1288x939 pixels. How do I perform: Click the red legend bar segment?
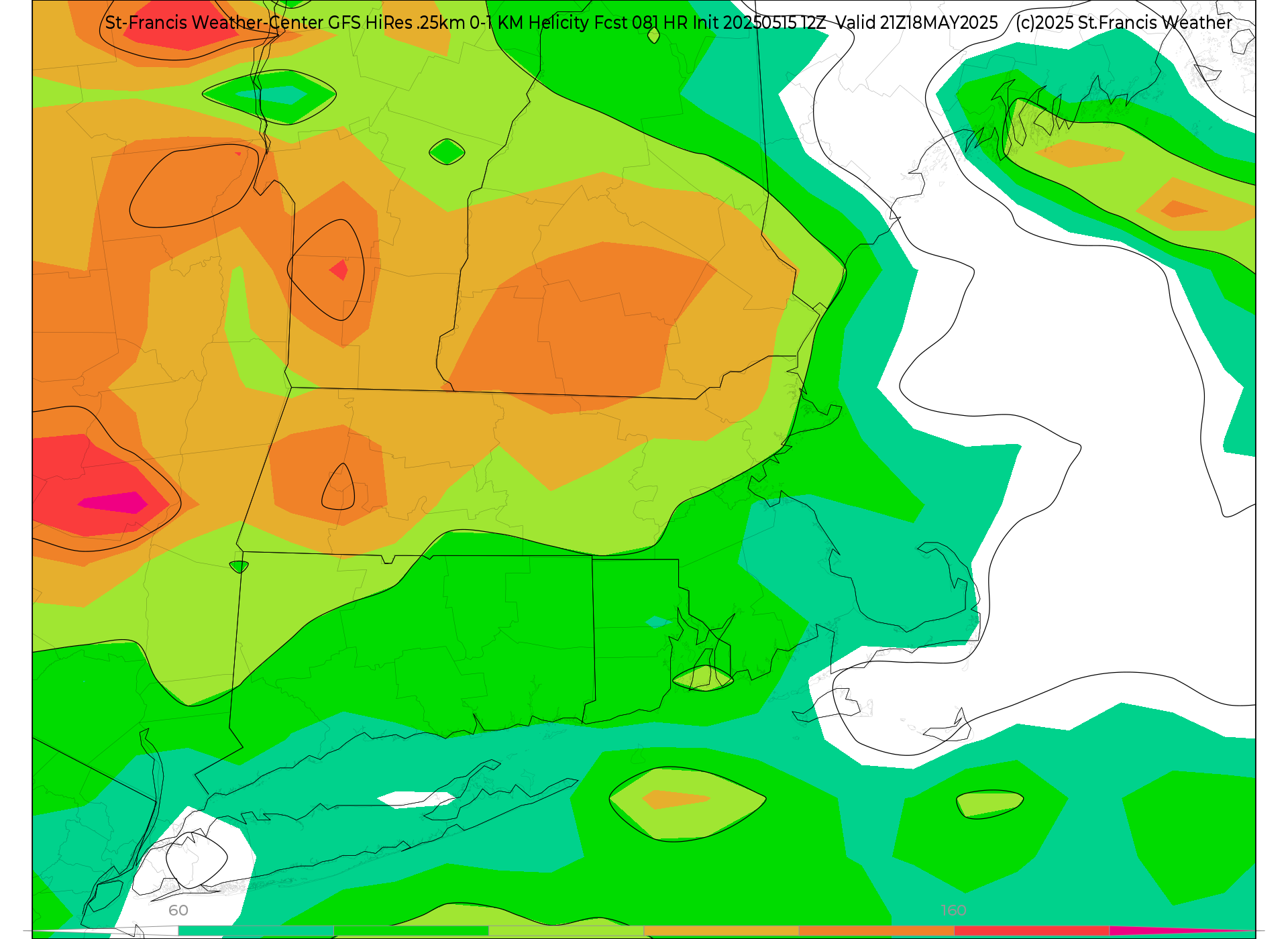pos(1032,931)
